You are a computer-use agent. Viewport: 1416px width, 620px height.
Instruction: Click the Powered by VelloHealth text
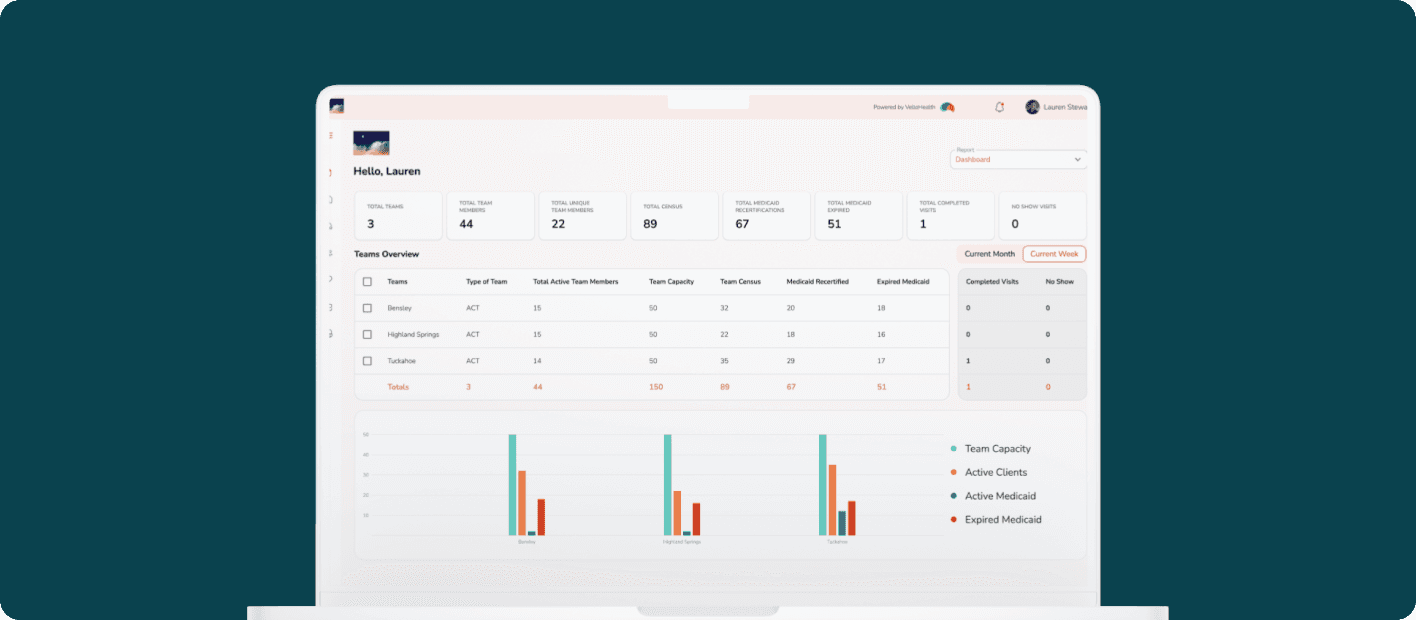point(904,107)
